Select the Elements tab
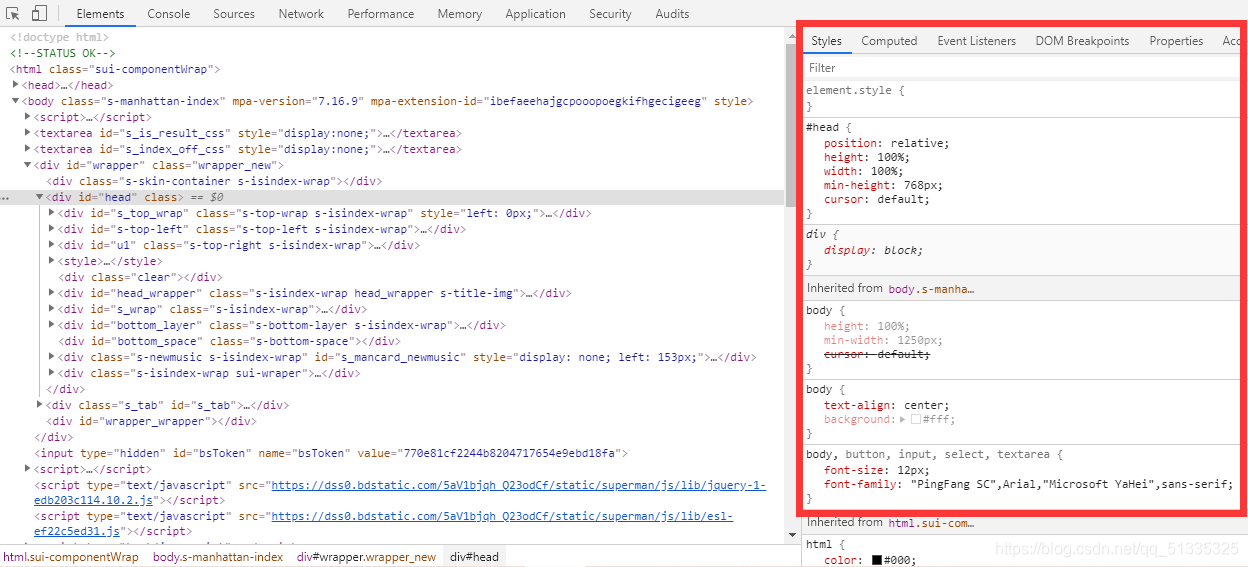 (101, 14)
